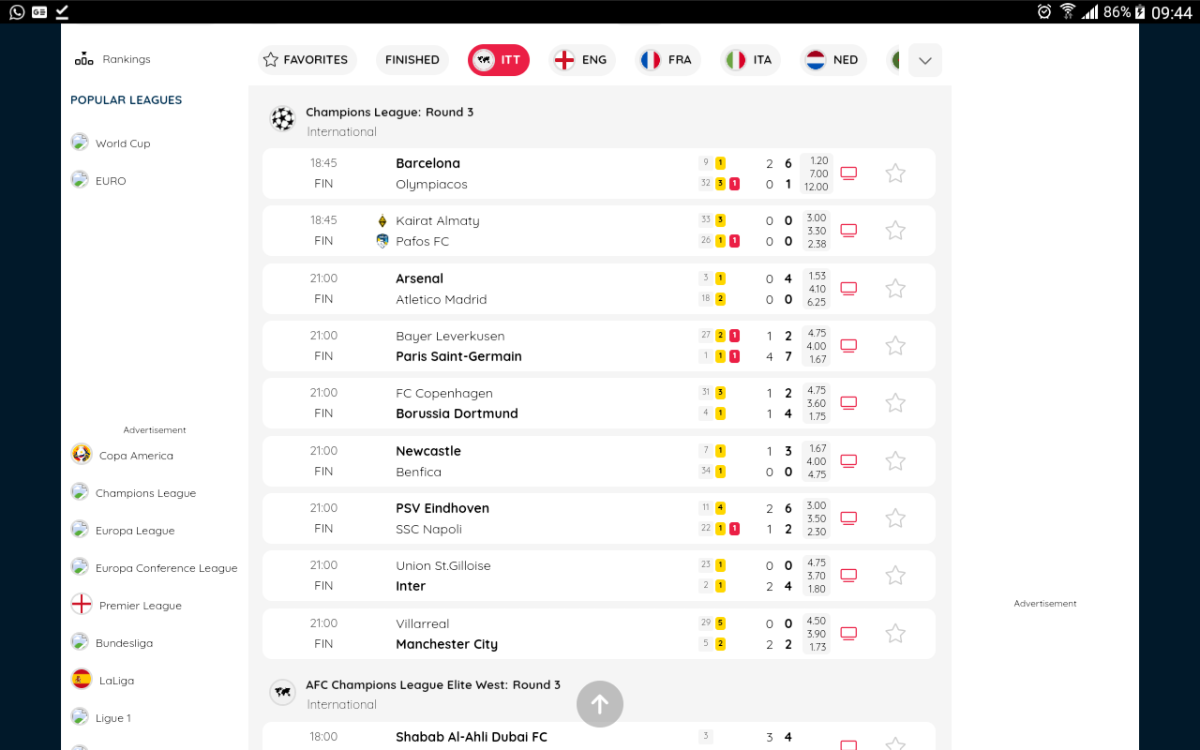Image resolution: width=1200 pixels, height=750 pixels.
Task: Tap TV icon on PSV Eindhoven match
Action: click(x=848, y=519)
